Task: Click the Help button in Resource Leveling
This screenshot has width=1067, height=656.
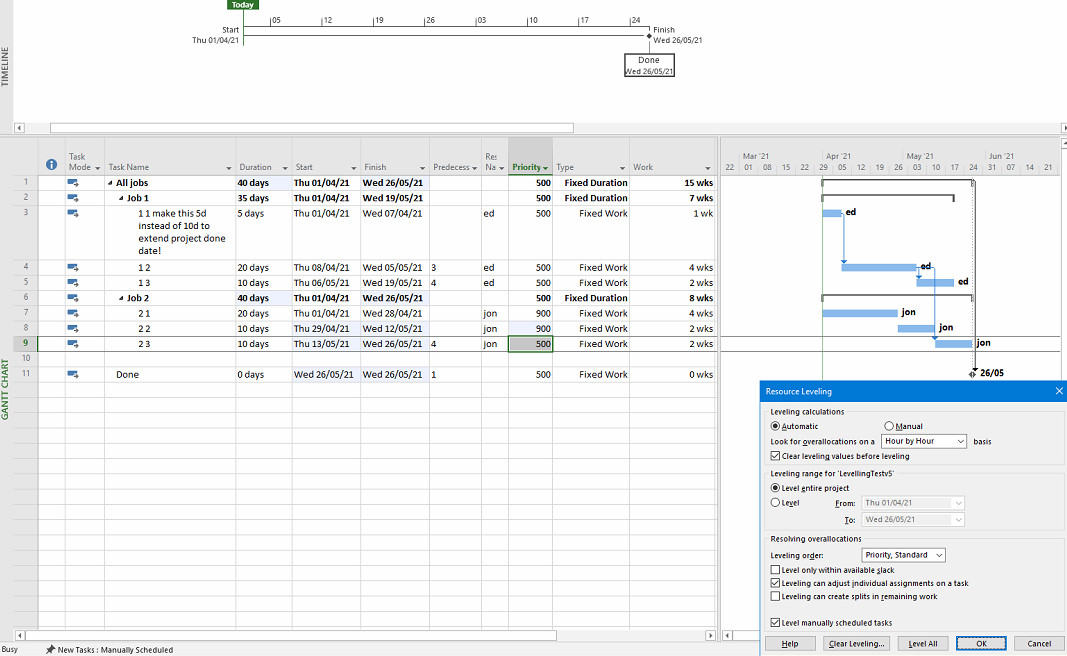Action: [789, 644]
